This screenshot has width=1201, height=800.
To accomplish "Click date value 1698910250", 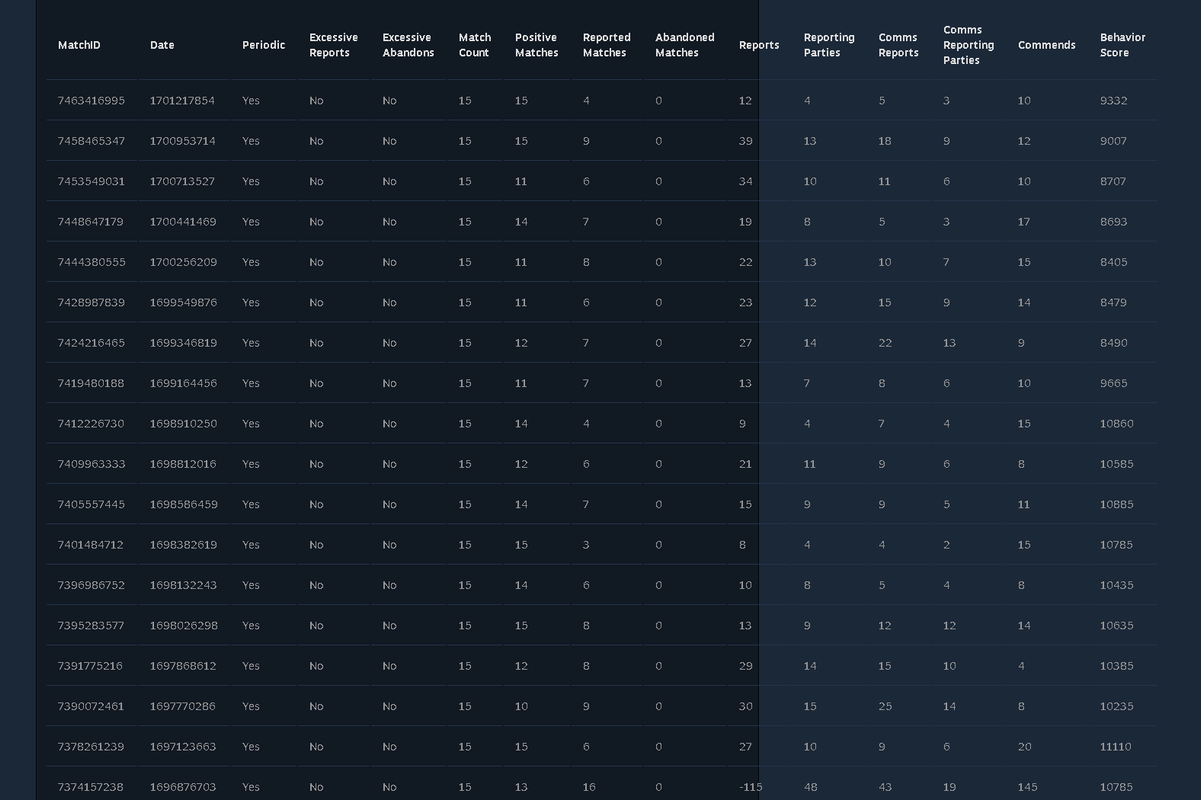I will click(183, 424).
